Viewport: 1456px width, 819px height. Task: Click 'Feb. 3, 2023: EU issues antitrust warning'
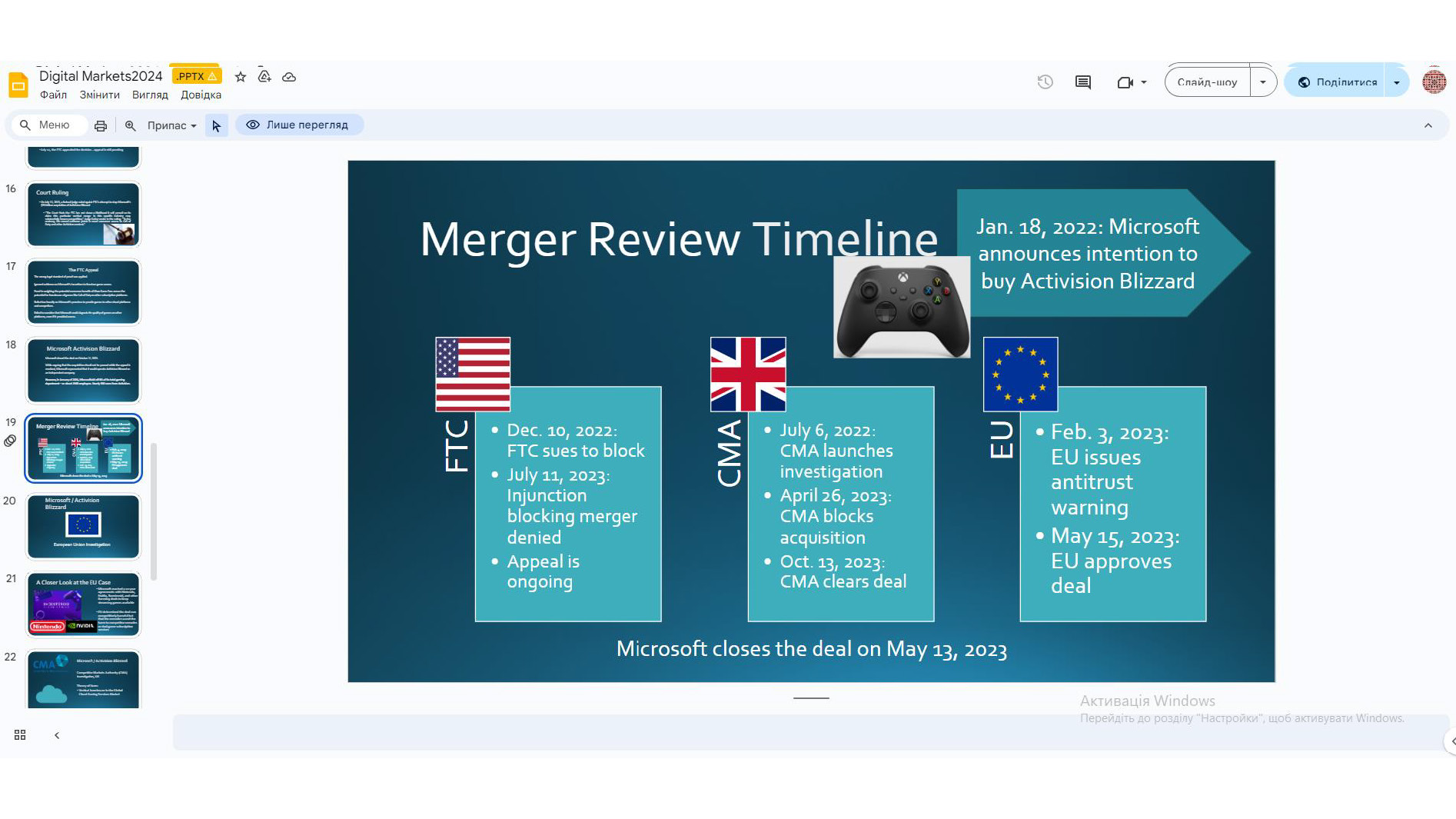tap(1109, 470)
